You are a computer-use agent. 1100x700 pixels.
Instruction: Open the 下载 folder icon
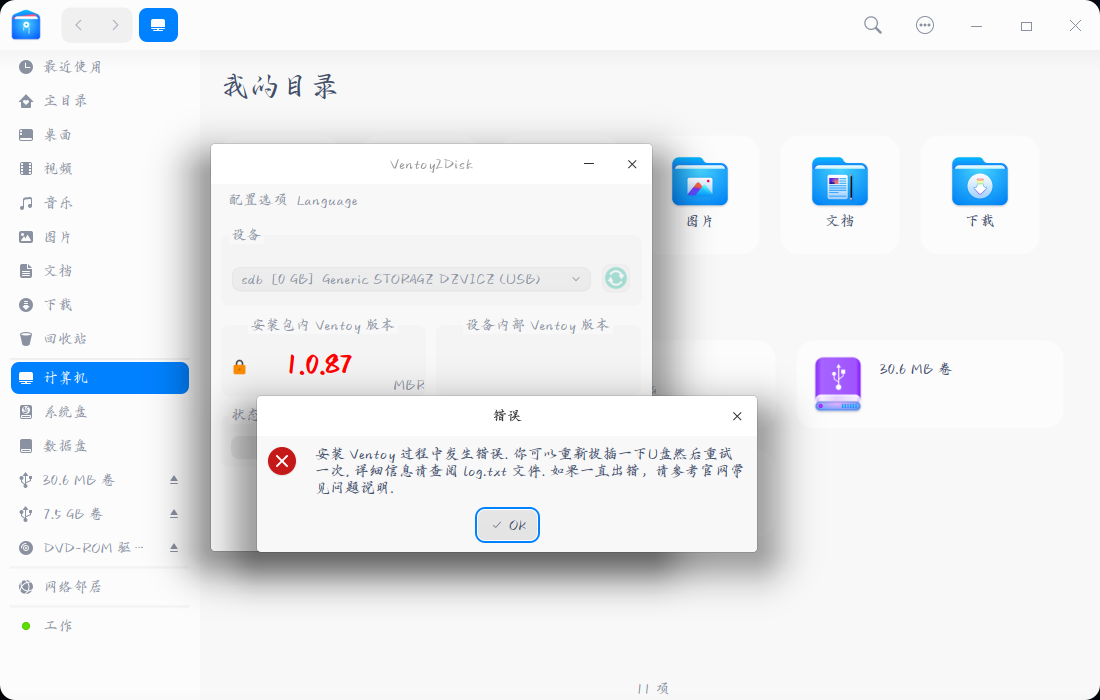coord(979,183)
